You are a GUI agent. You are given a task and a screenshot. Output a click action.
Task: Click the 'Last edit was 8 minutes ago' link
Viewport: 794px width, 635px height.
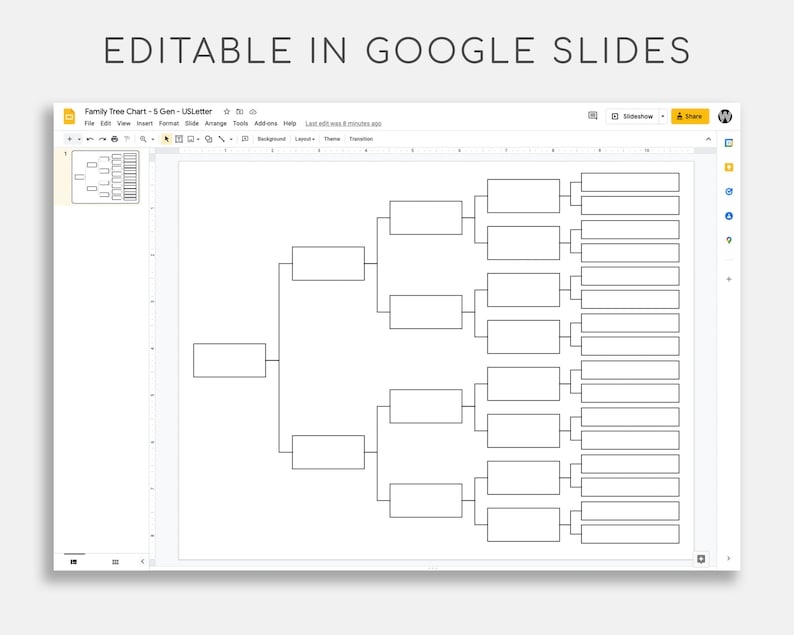(x=343, y=124)
